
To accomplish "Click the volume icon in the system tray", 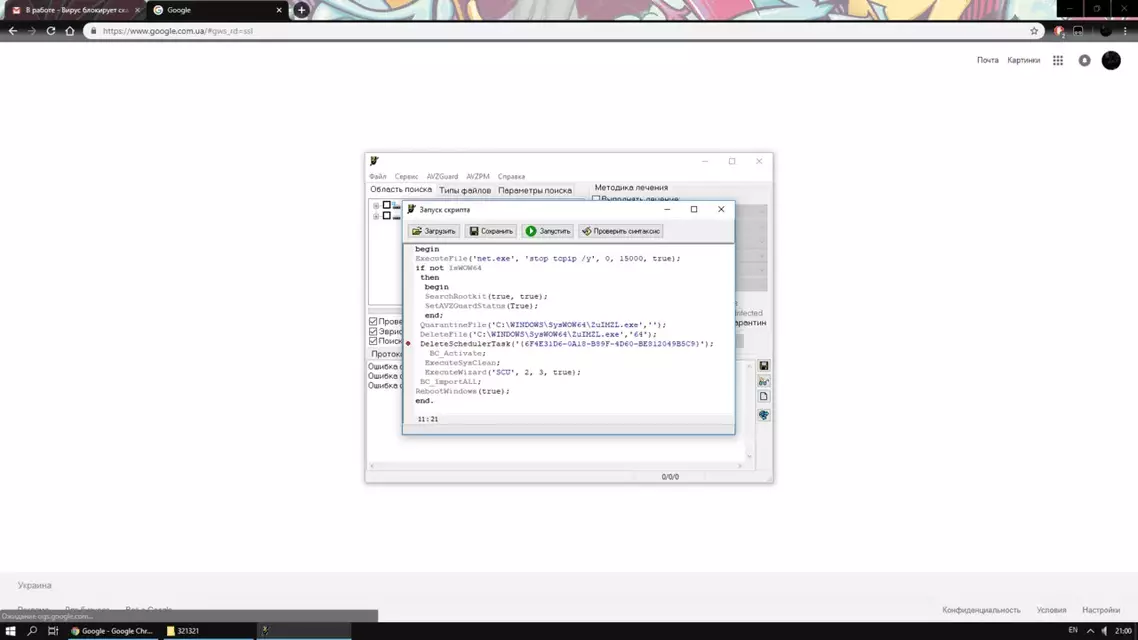I will (x=1104, y=631).
